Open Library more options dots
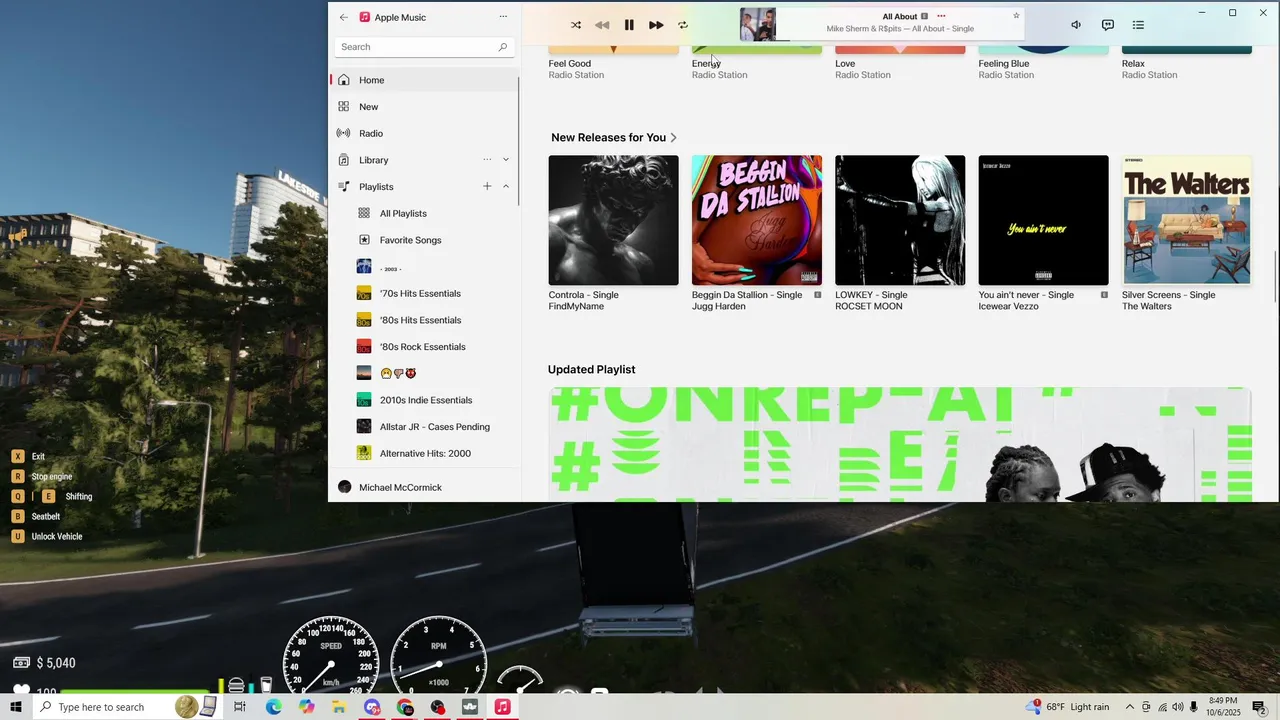The height and width of the screenshot is (720, 1280). 487,160
